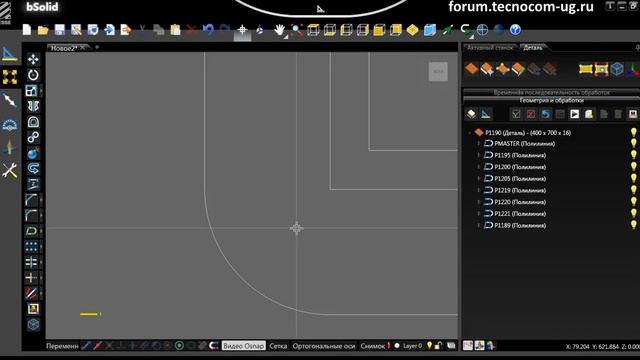This screenshot has width=640, height=360.
Task: Toggle visibility bulb for P1200 polyline
Action: pos(633,167)
